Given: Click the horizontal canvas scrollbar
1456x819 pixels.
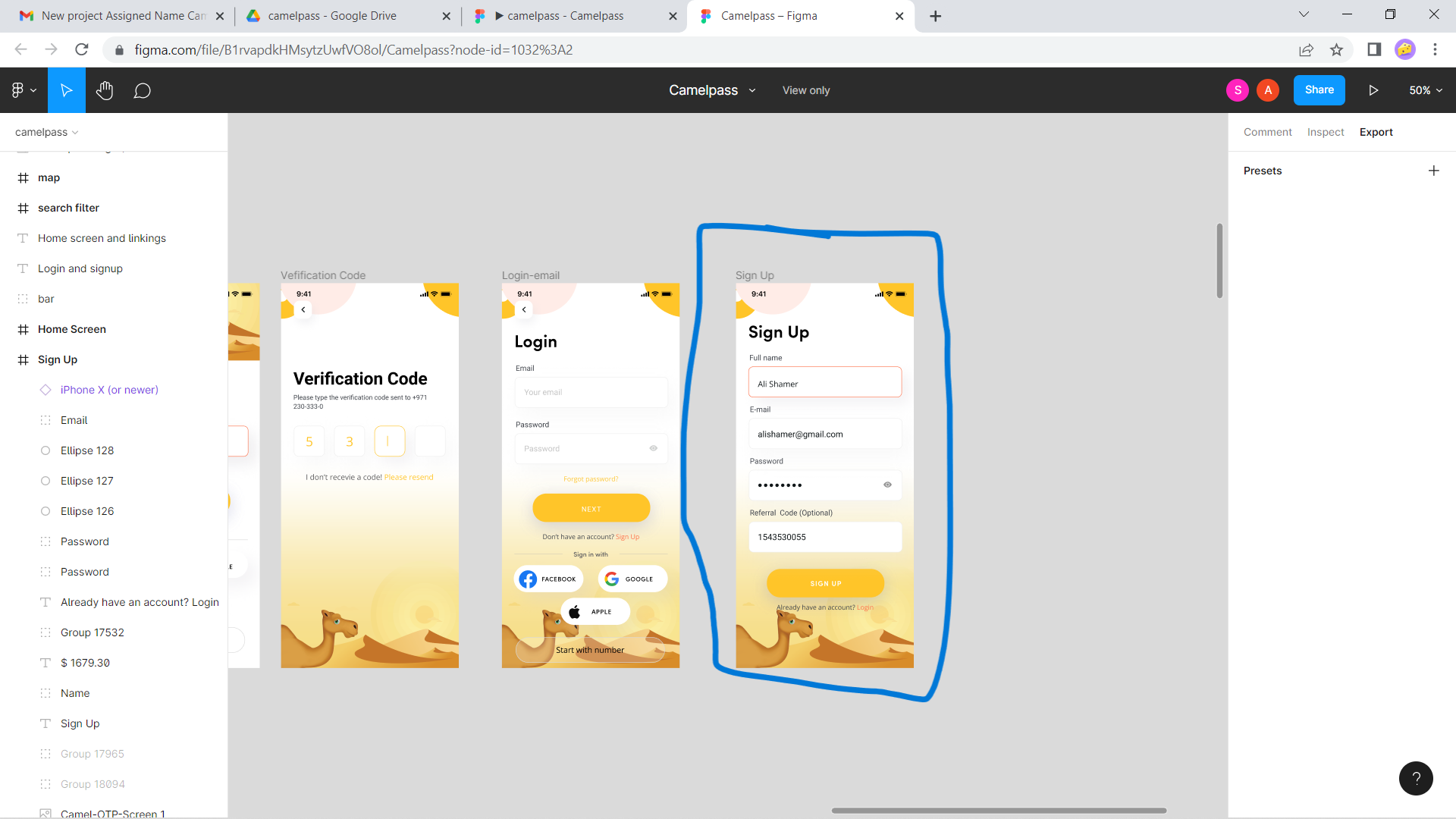Looking at the screenshot, I should click(x=998, y=811).
